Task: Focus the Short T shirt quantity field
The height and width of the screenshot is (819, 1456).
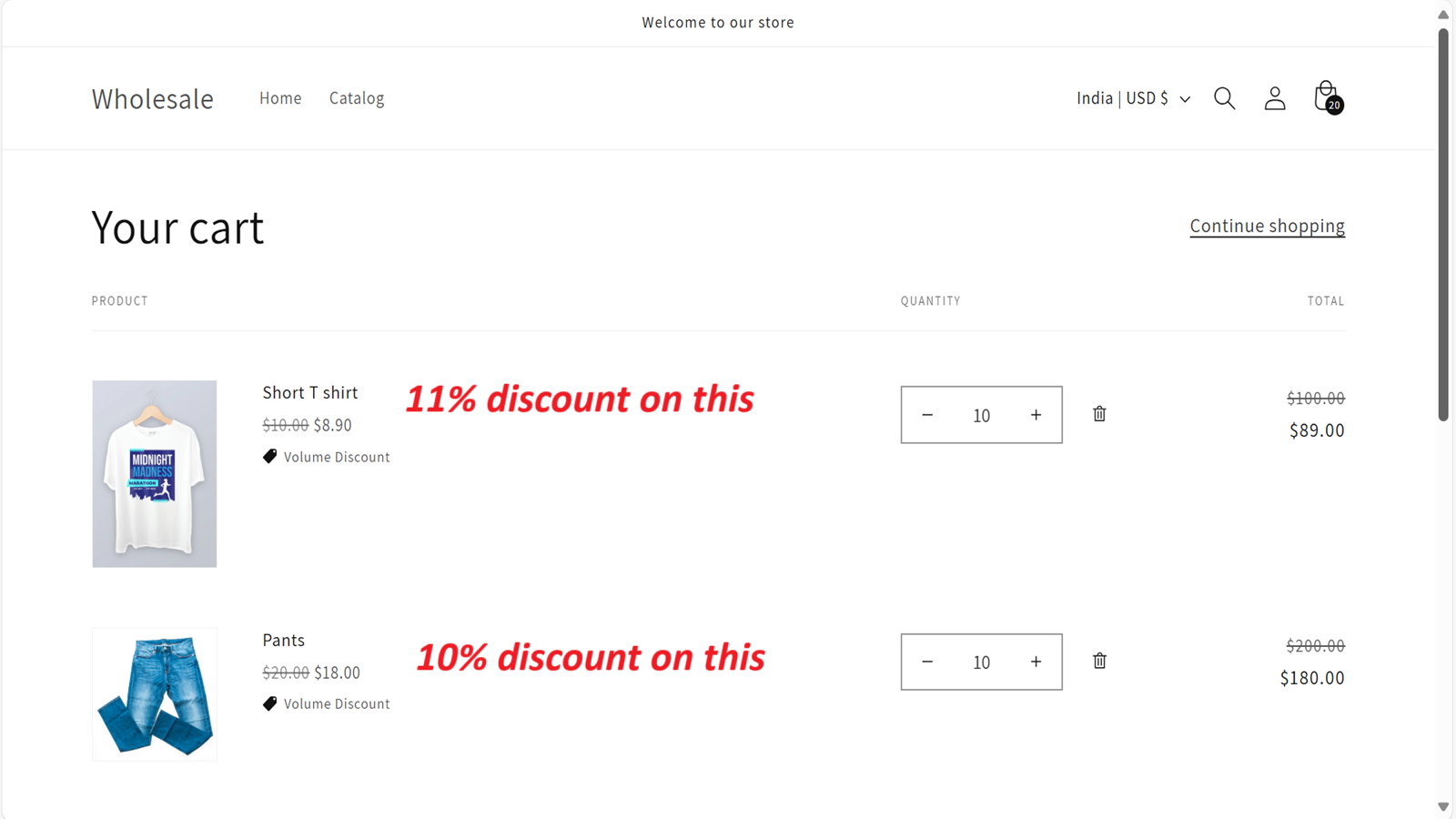Action: pyautogui.click(x=981, y=415)
